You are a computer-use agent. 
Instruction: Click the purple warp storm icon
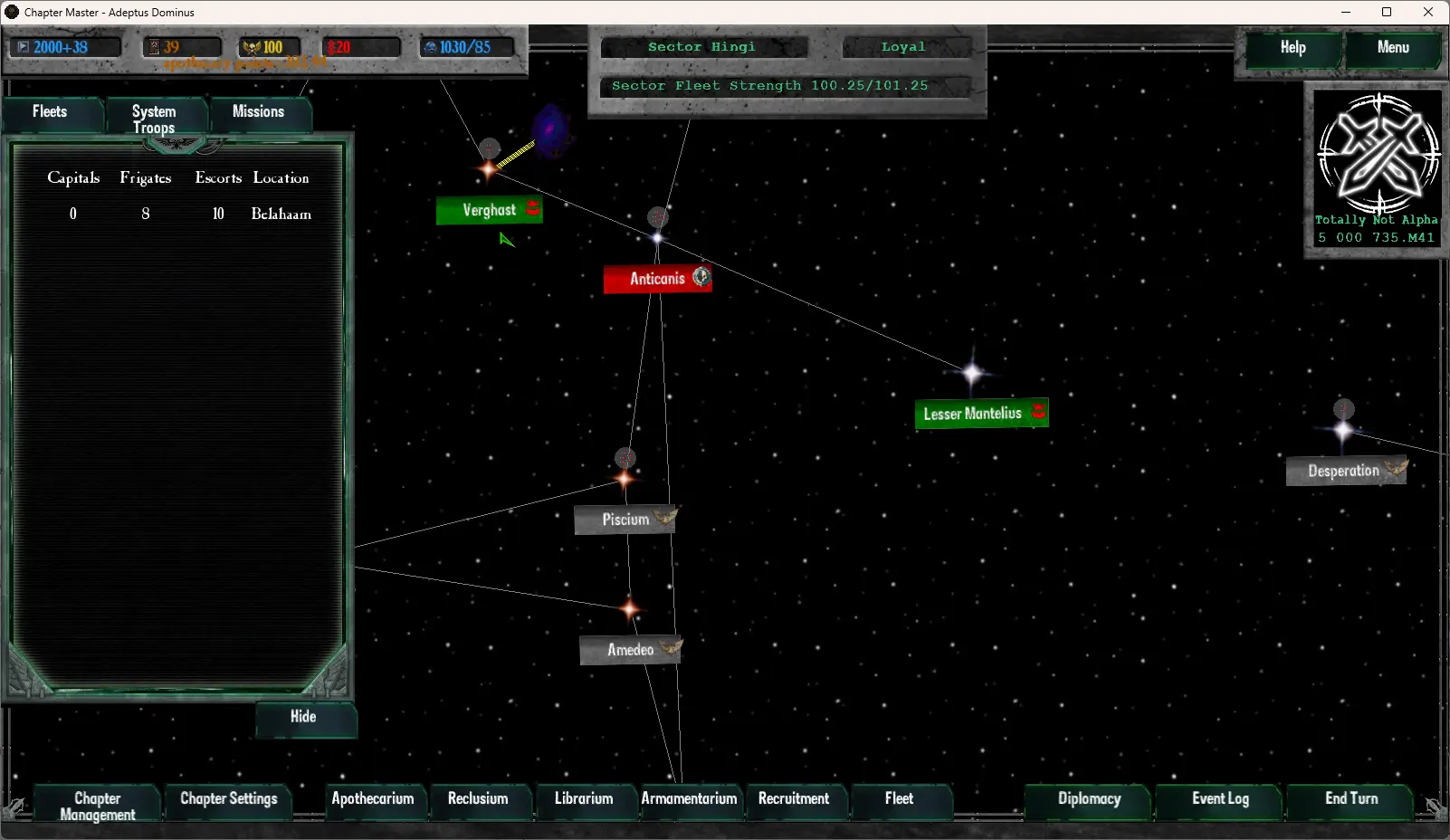(549, 131)
